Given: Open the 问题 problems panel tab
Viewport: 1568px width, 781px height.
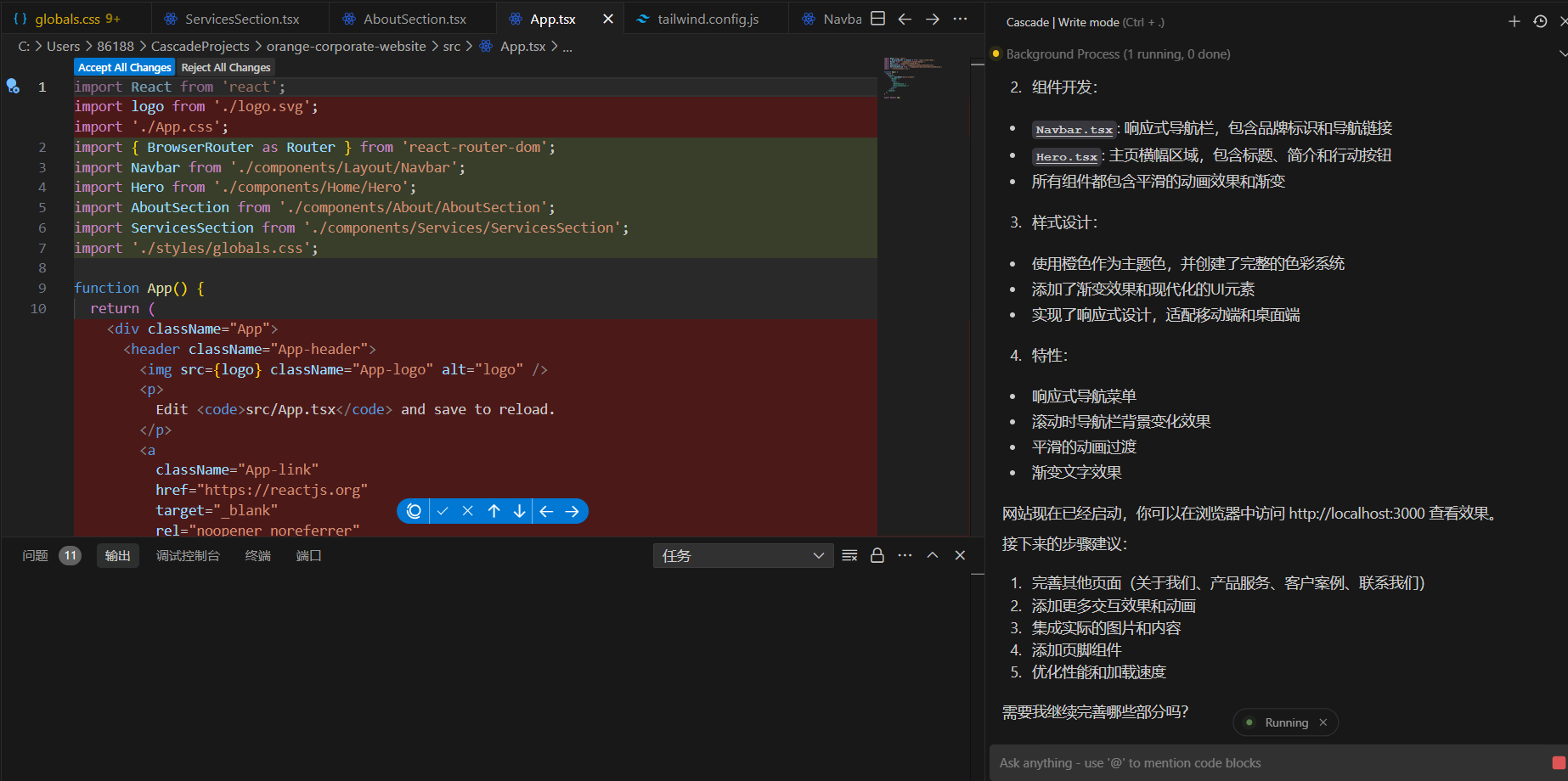Looking at the screenshot, I should click(x=35, y=555).
